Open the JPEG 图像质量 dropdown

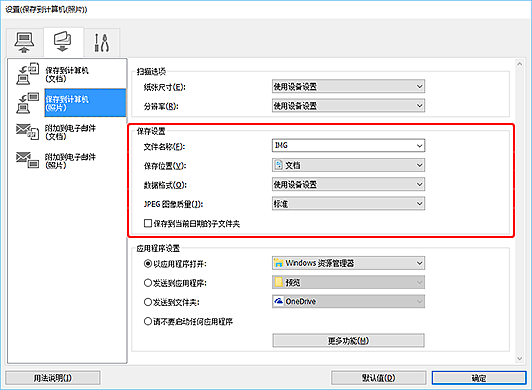click(x=348, y=204)
